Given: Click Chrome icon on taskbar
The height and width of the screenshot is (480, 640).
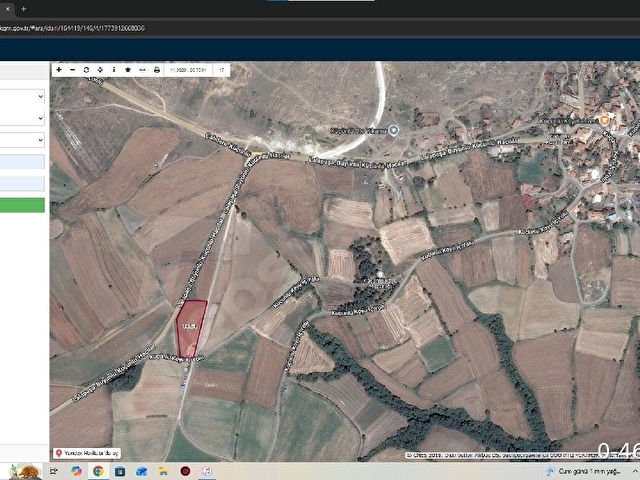Looking at the screenshot, I should click(98, 471).
